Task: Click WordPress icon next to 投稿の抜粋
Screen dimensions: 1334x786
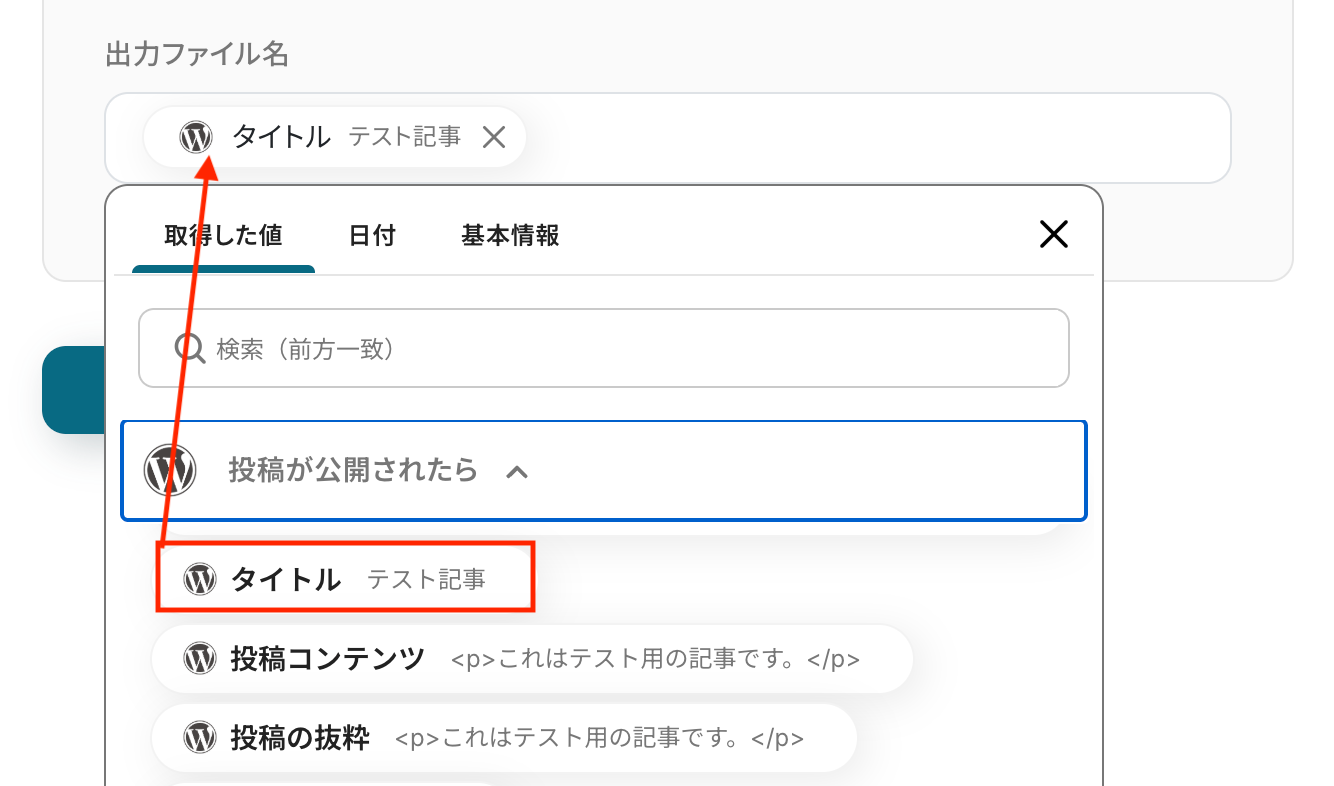Action: click(200, 738)
